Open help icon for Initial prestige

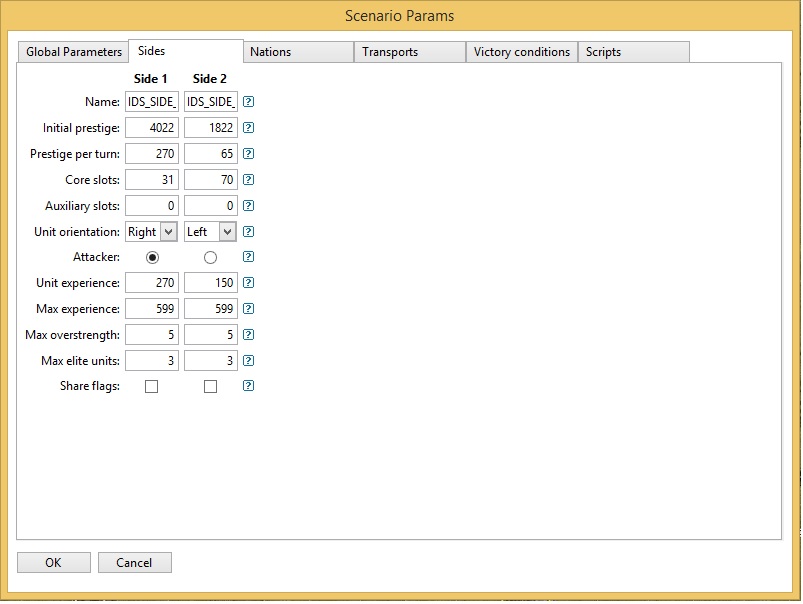point(248,128)
